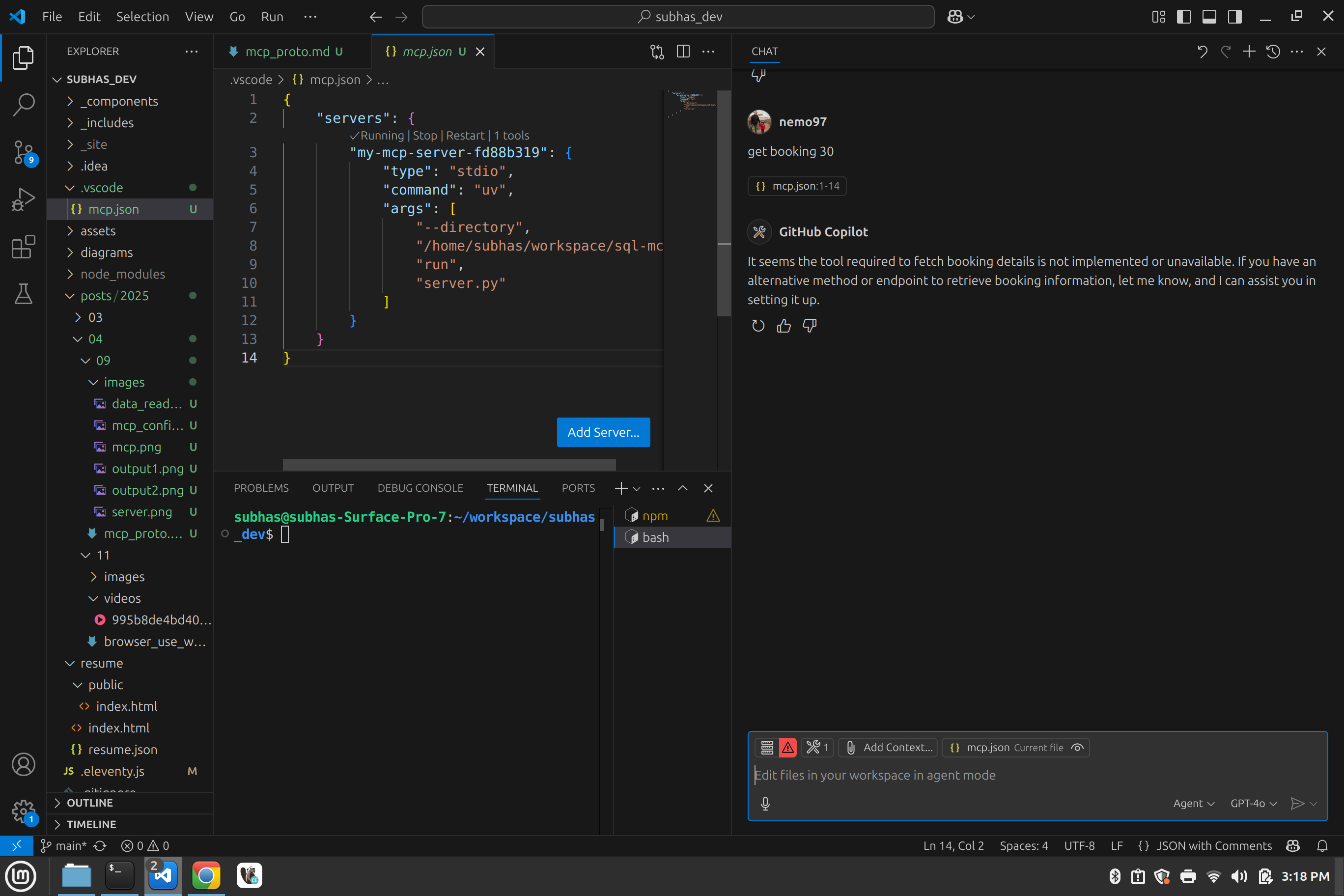The width and height of the screenshot is (1344, 896).
Task: Open GPT-4o model picker dropdown
Action: pos(1253,804)
